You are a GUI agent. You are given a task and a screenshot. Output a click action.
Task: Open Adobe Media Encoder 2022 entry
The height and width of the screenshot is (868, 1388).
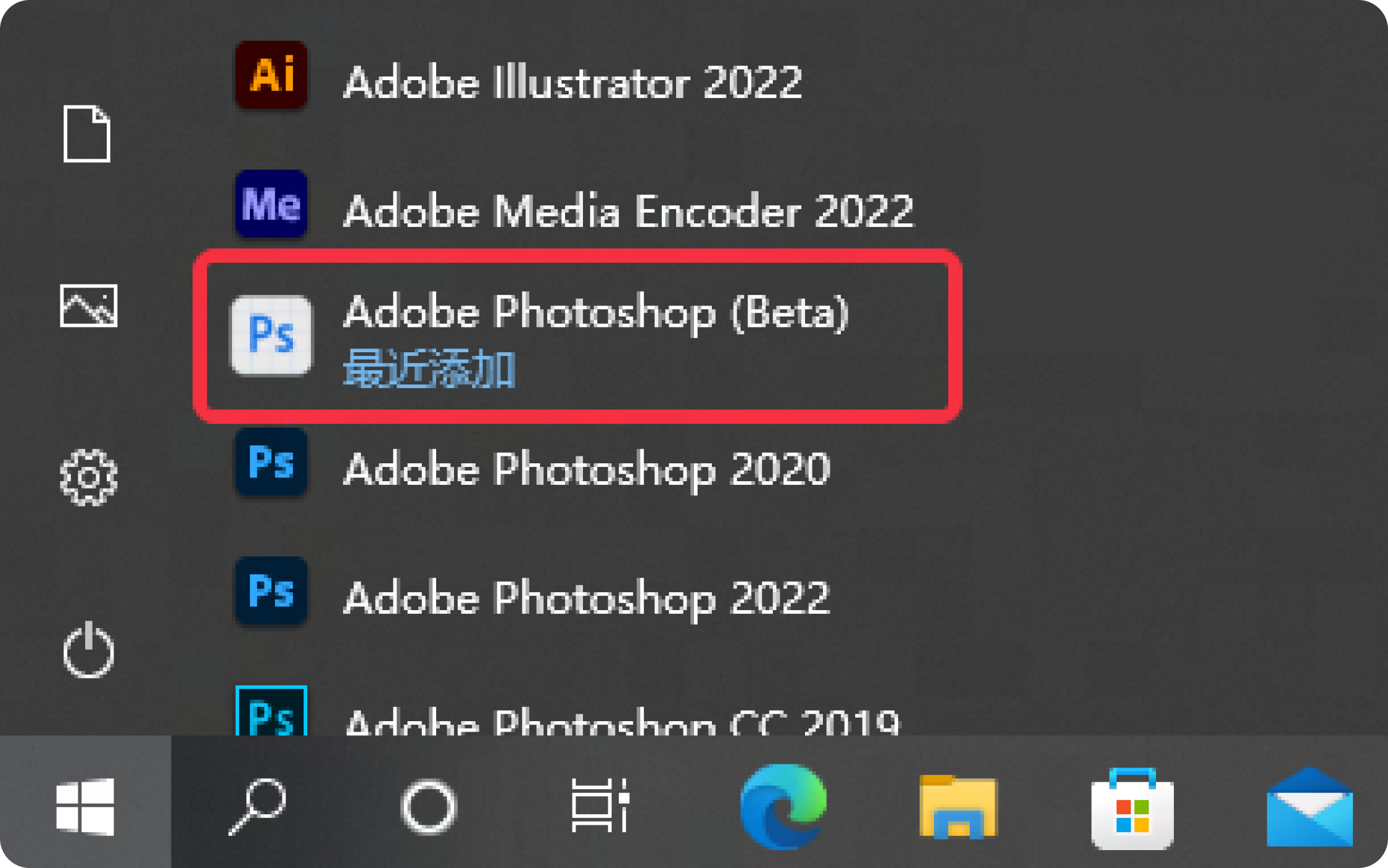pos(628,211)
